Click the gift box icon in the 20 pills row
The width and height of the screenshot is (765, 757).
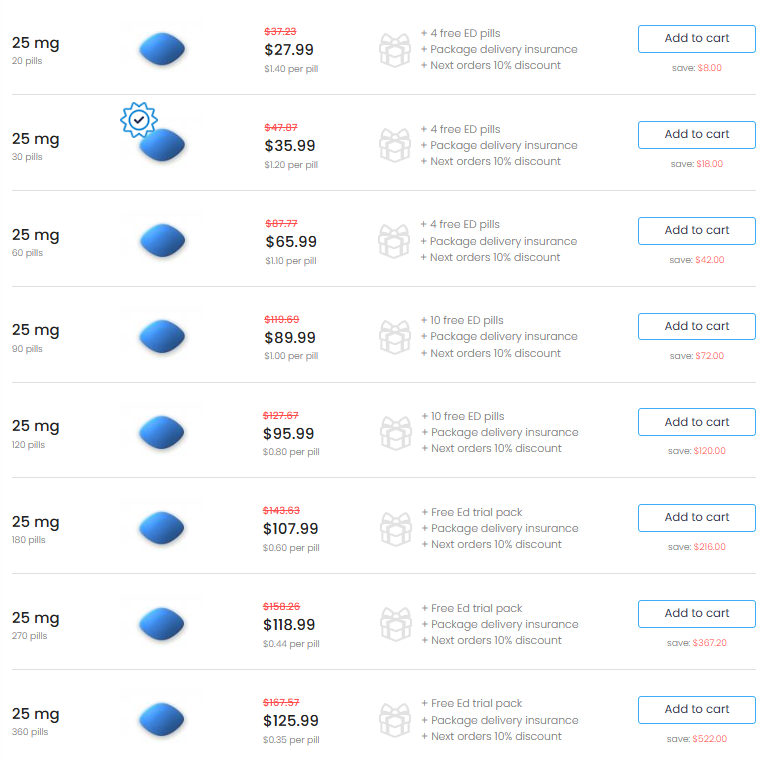(x=395, y=49)
